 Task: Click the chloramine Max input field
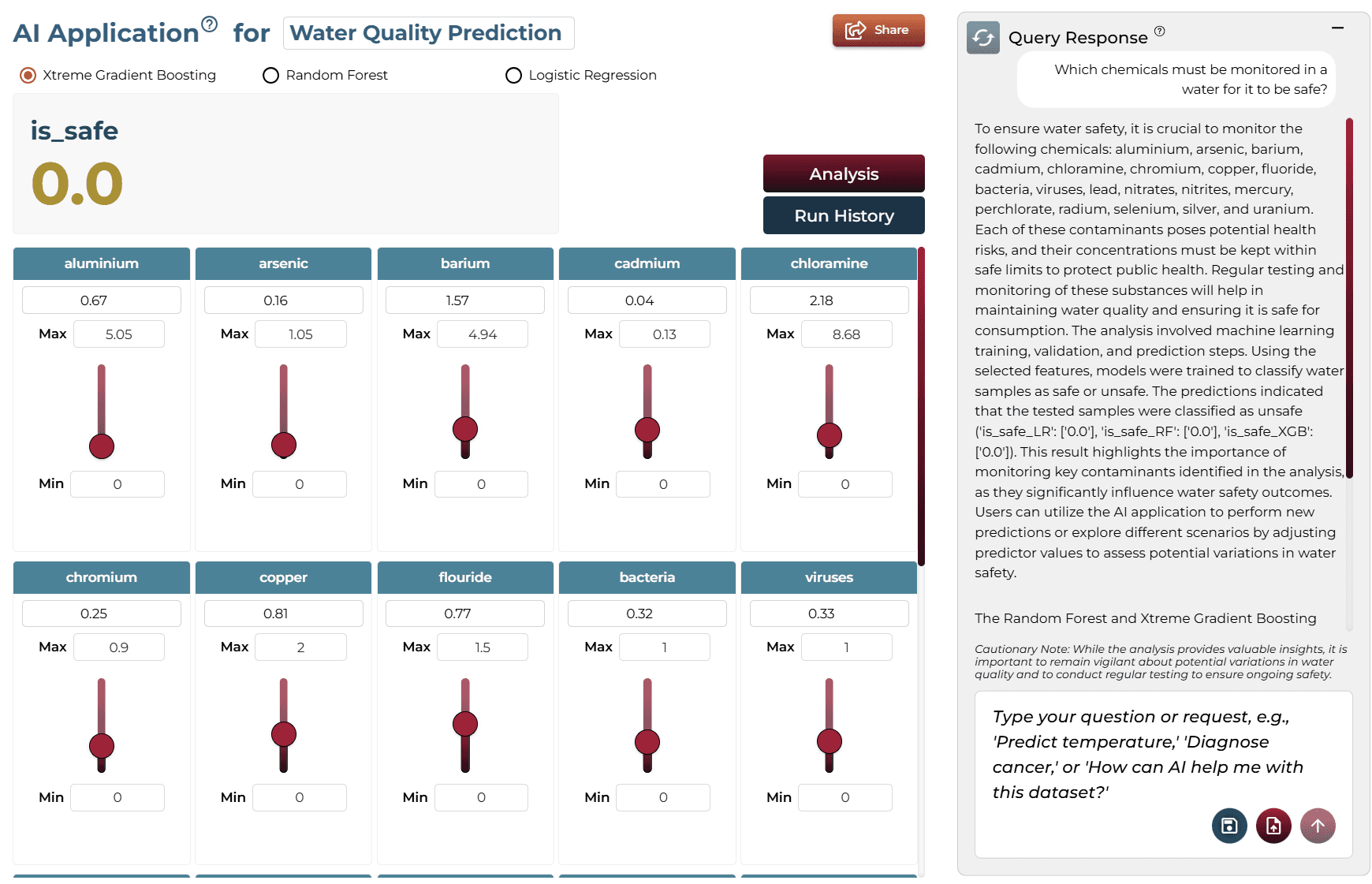846,334
